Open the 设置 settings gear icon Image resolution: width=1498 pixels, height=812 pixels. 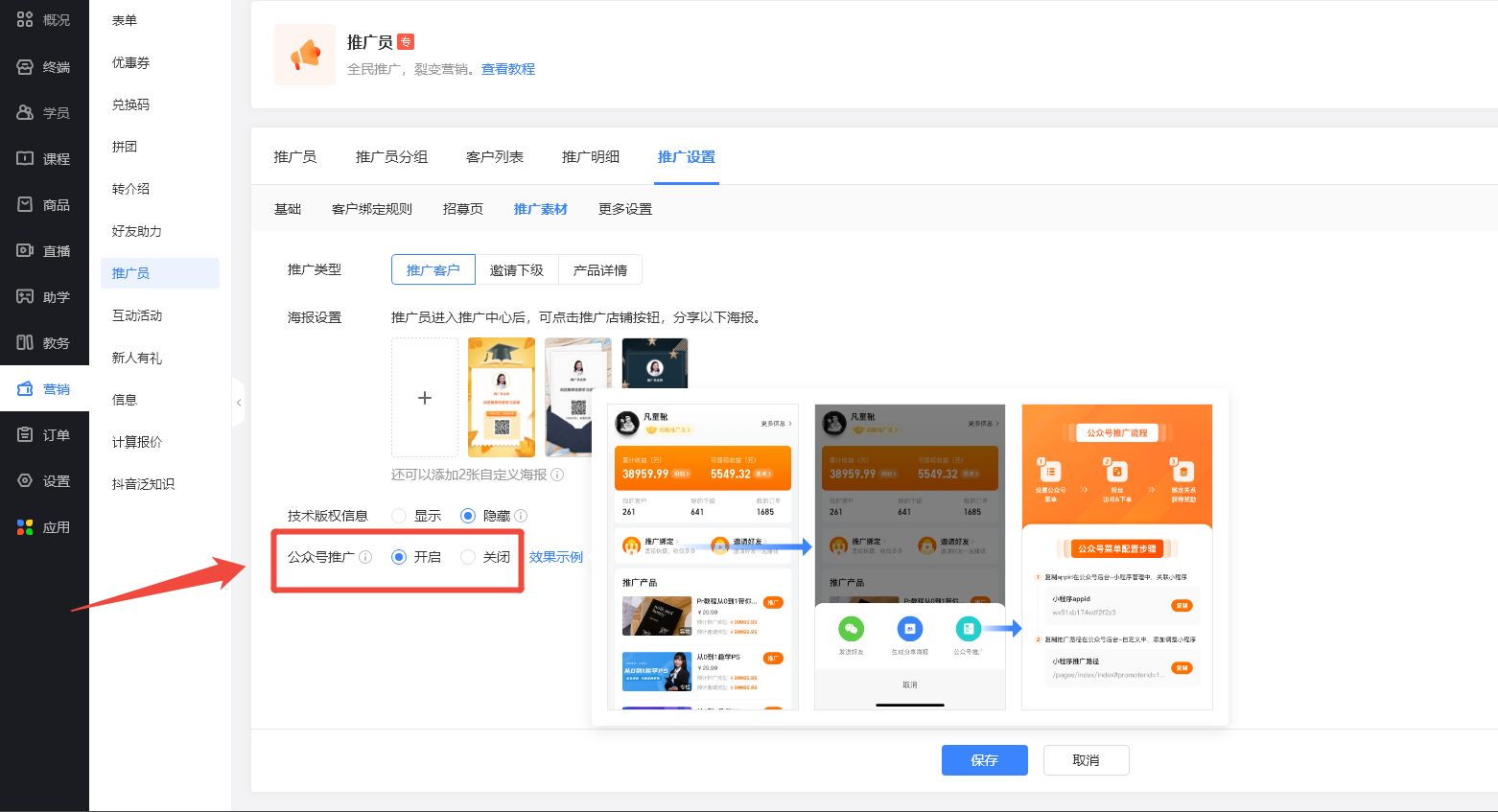25,480
